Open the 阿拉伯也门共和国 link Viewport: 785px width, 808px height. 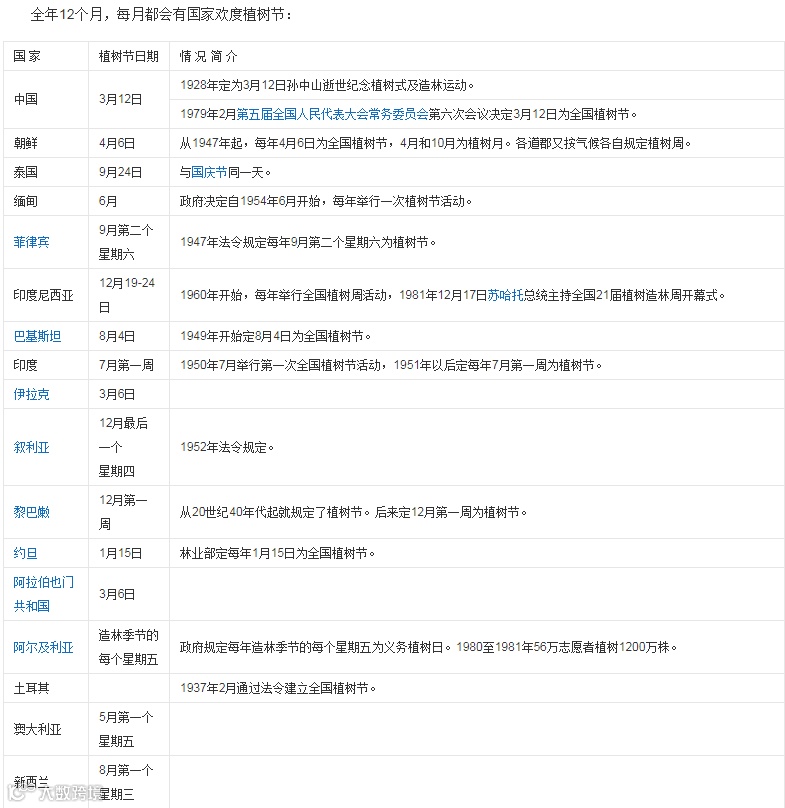44,594
